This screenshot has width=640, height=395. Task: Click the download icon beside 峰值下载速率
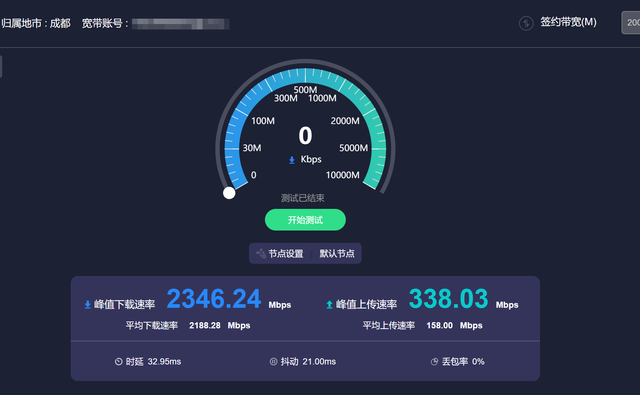87,305
